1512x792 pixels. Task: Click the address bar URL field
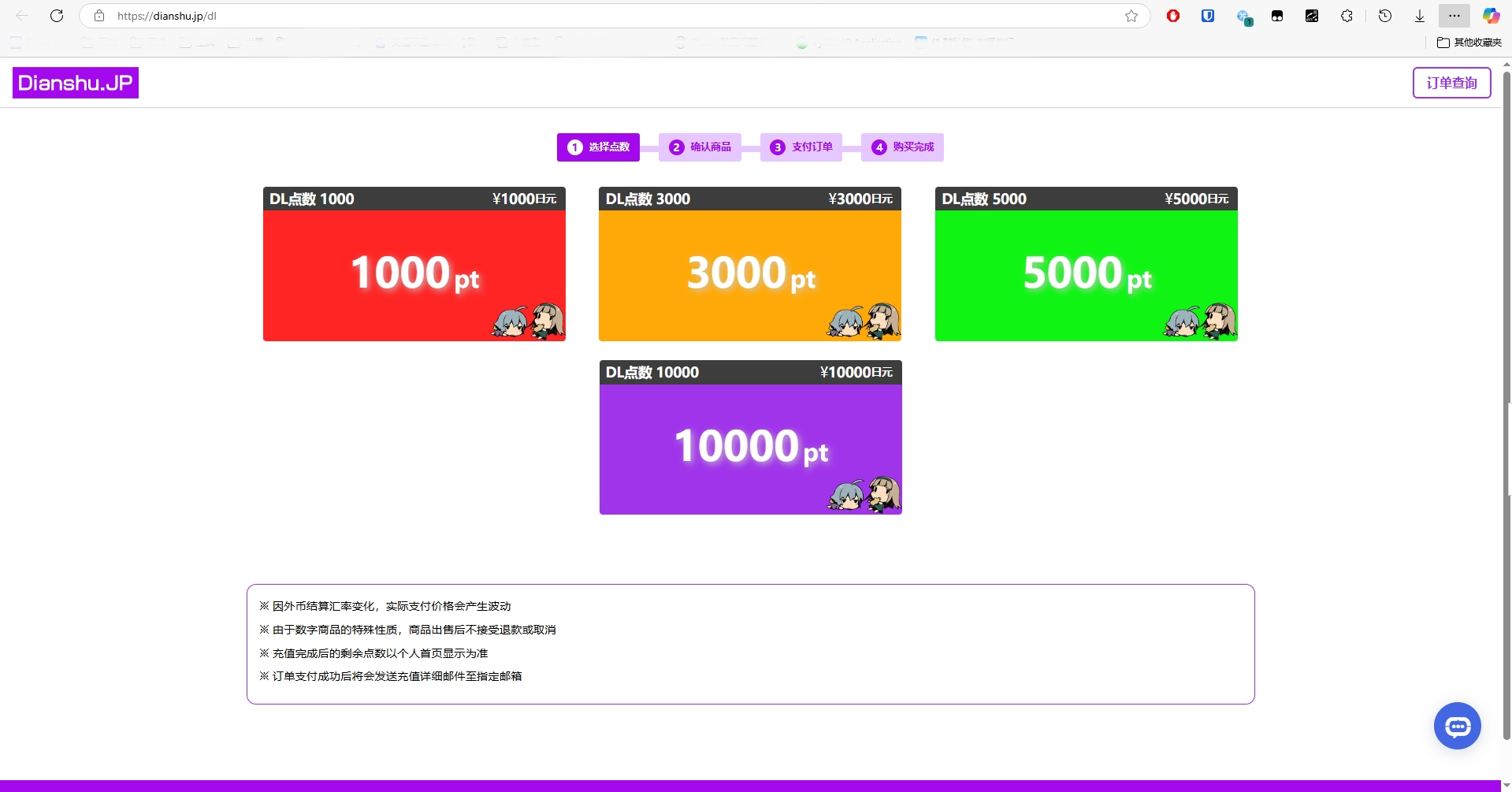pos(615,16)
